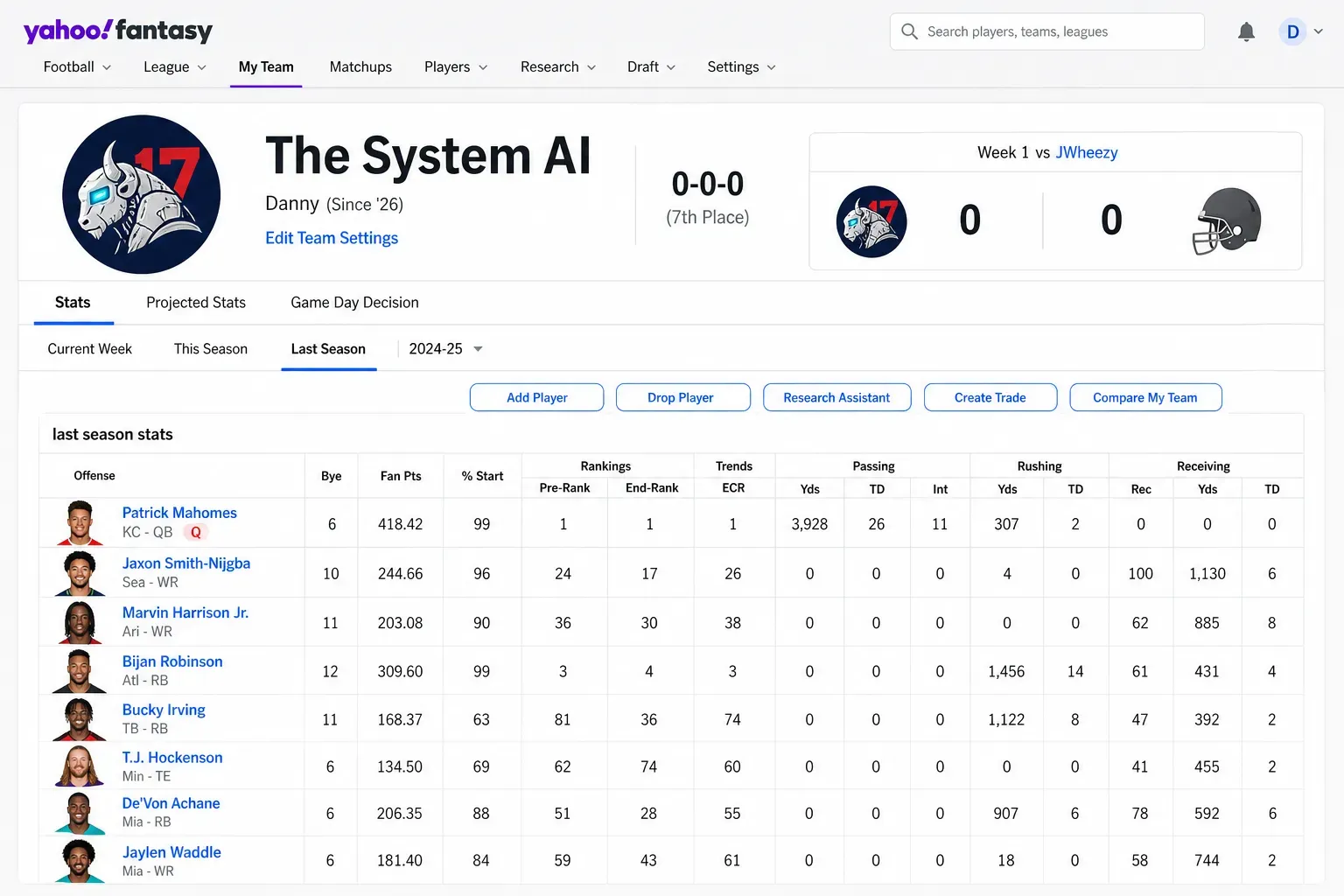This screenshot has height=896, width=1344.
Task: Select the Last Season tab
Action: click(x=328, y=348)
